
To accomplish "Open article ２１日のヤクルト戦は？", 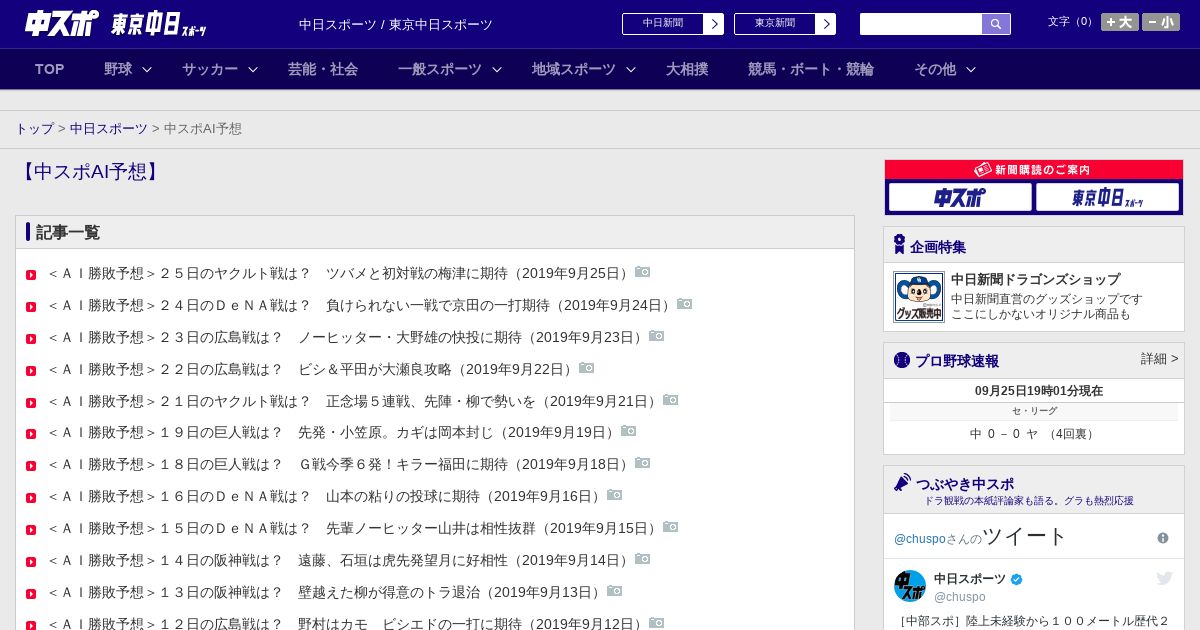I will tap(354, 401).
